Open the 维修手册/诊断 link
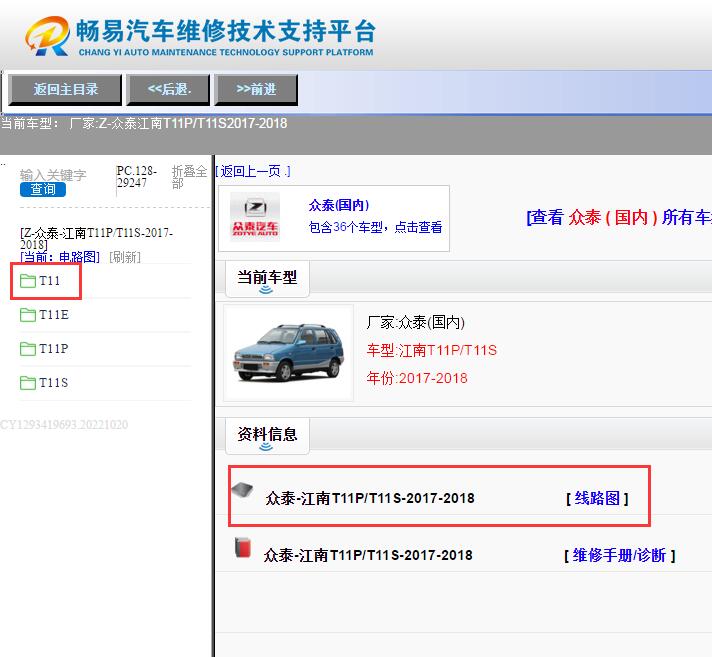712x657 pixels. pyautogui.click(x=619, y=555)
